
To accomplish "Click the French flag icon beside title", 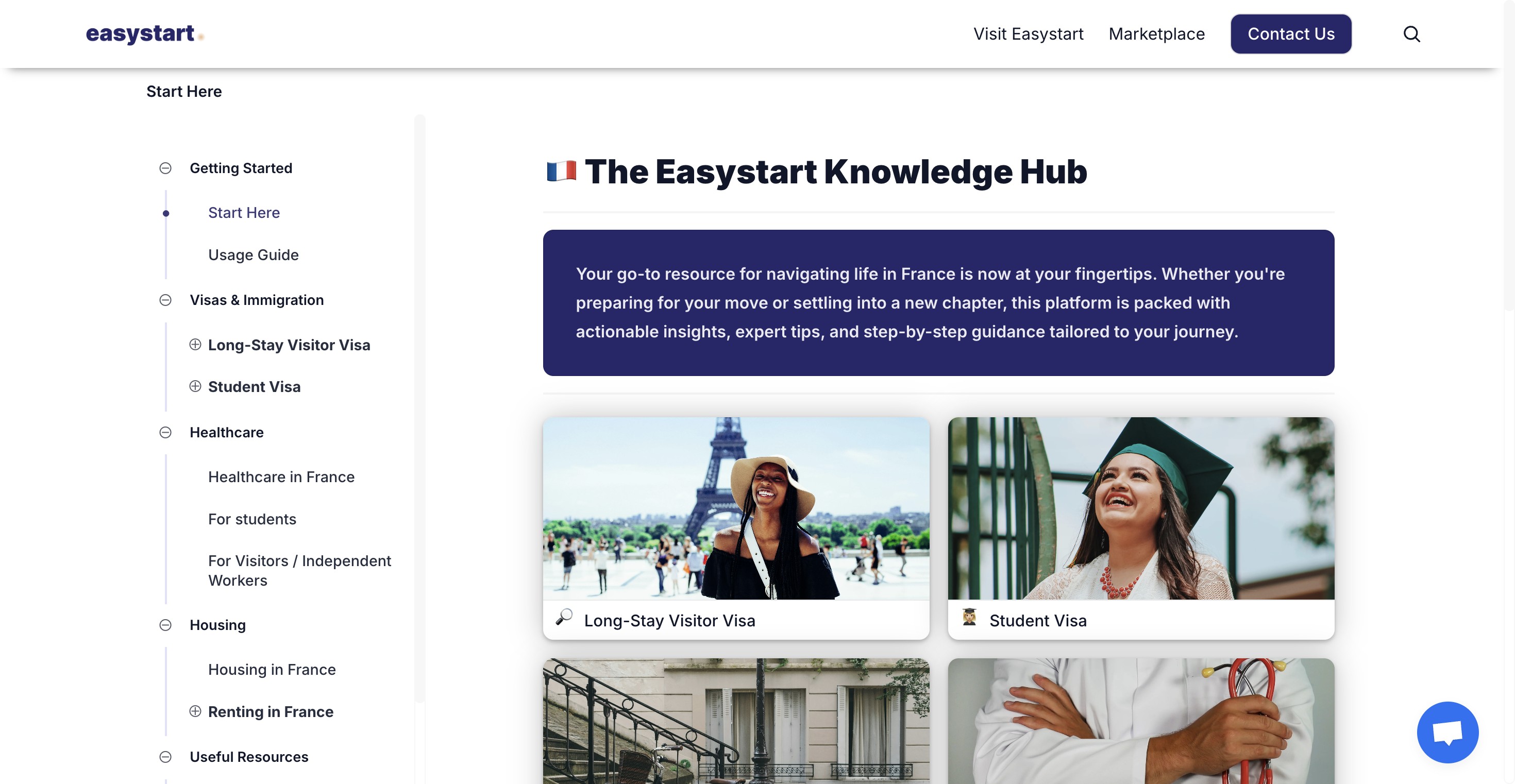I will click(561, 172).
